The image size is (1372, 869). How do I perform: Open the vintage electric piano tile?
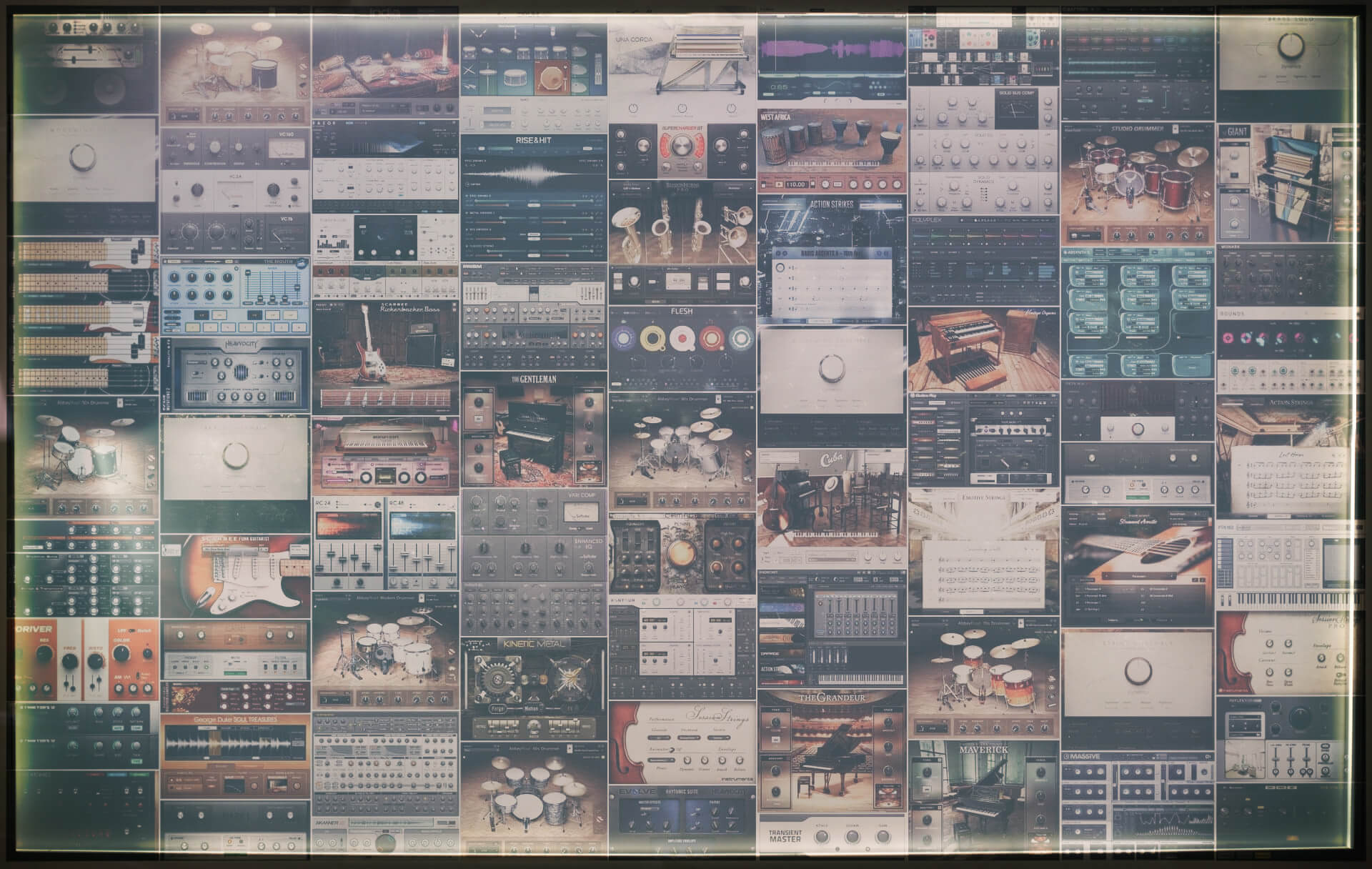point(386,457)
